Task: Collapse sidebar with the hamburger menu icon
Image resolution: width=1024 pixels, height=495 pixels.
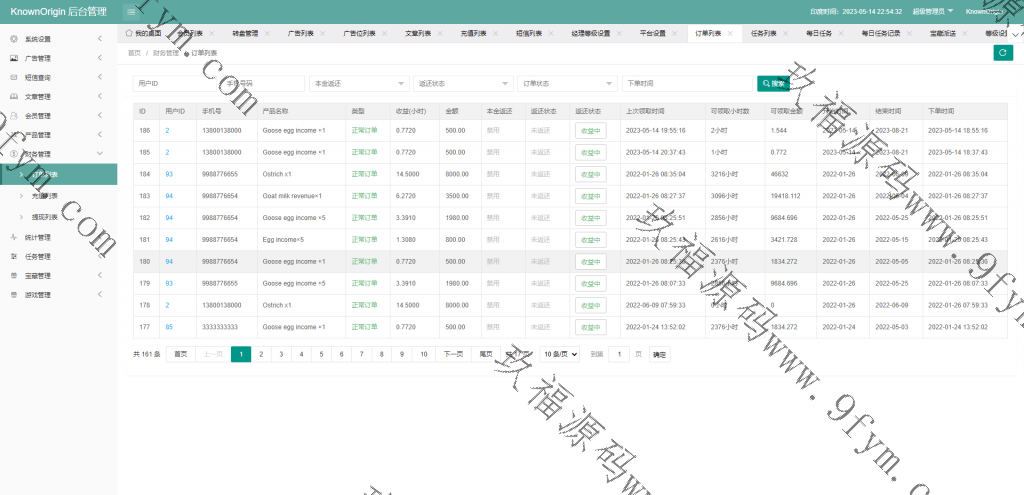Action: [x=132, y=11]
